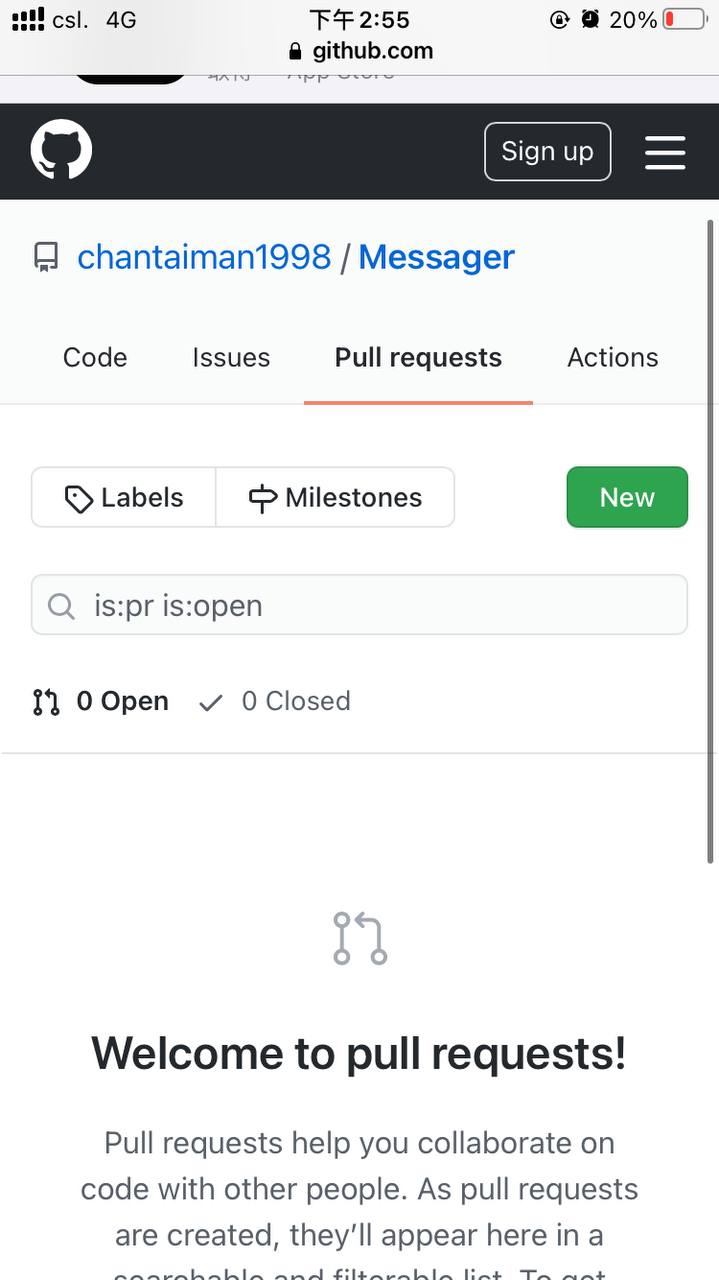Tap the battery indicator in status bar

click(684, 19)
